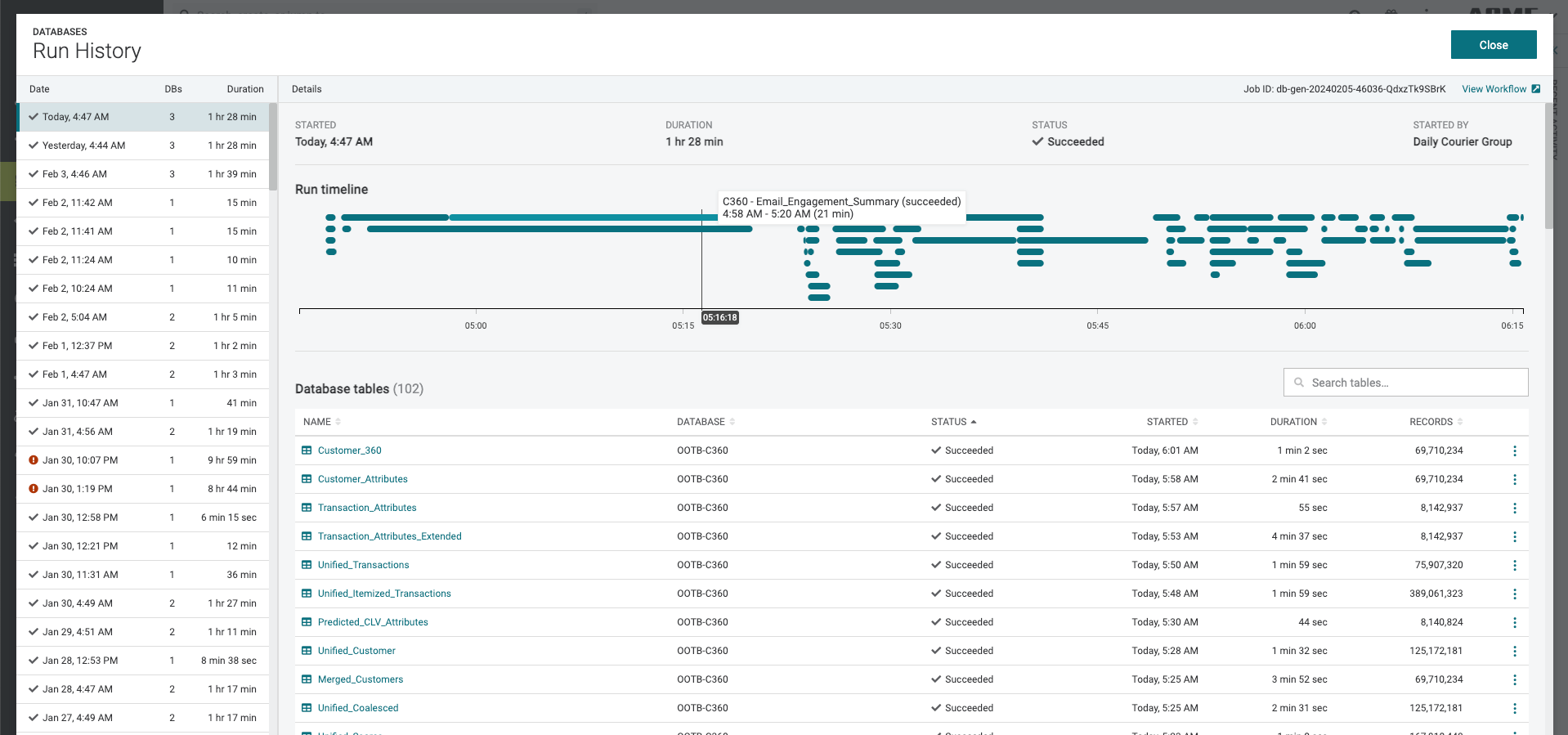Open kebab menu for the Merged_Customers row
The width and height of the screenshot is (1568, 735).
(1514, 680)
